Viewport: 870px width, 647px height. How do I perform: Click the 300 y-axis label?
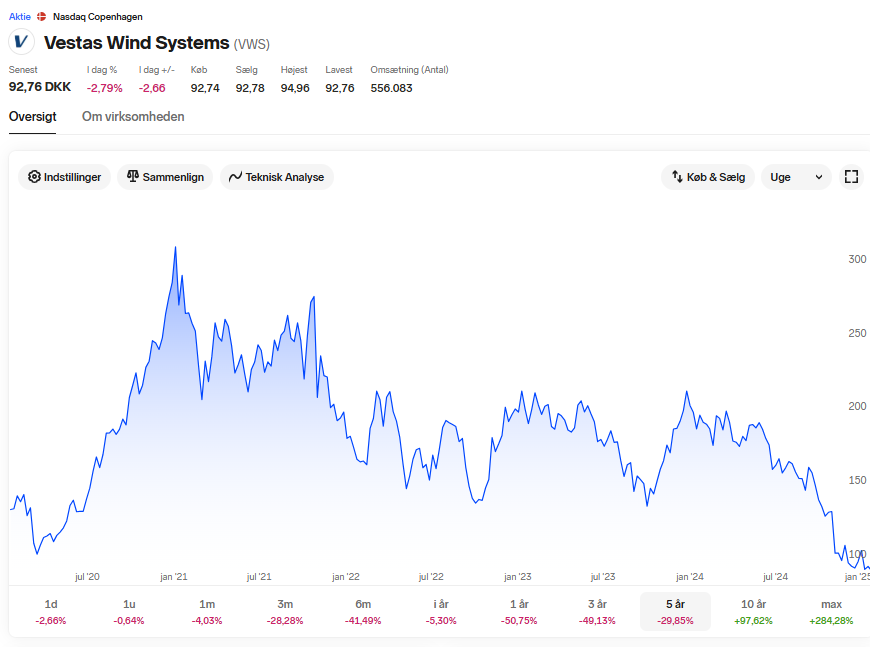coord(857,259)
